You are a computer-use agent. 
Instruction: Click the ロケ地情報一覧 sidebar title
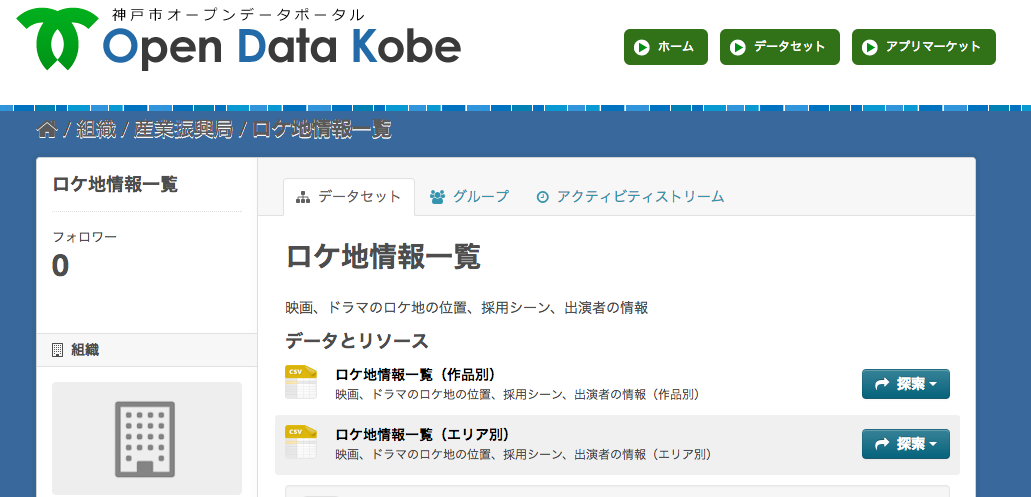(x=115, y=185)
